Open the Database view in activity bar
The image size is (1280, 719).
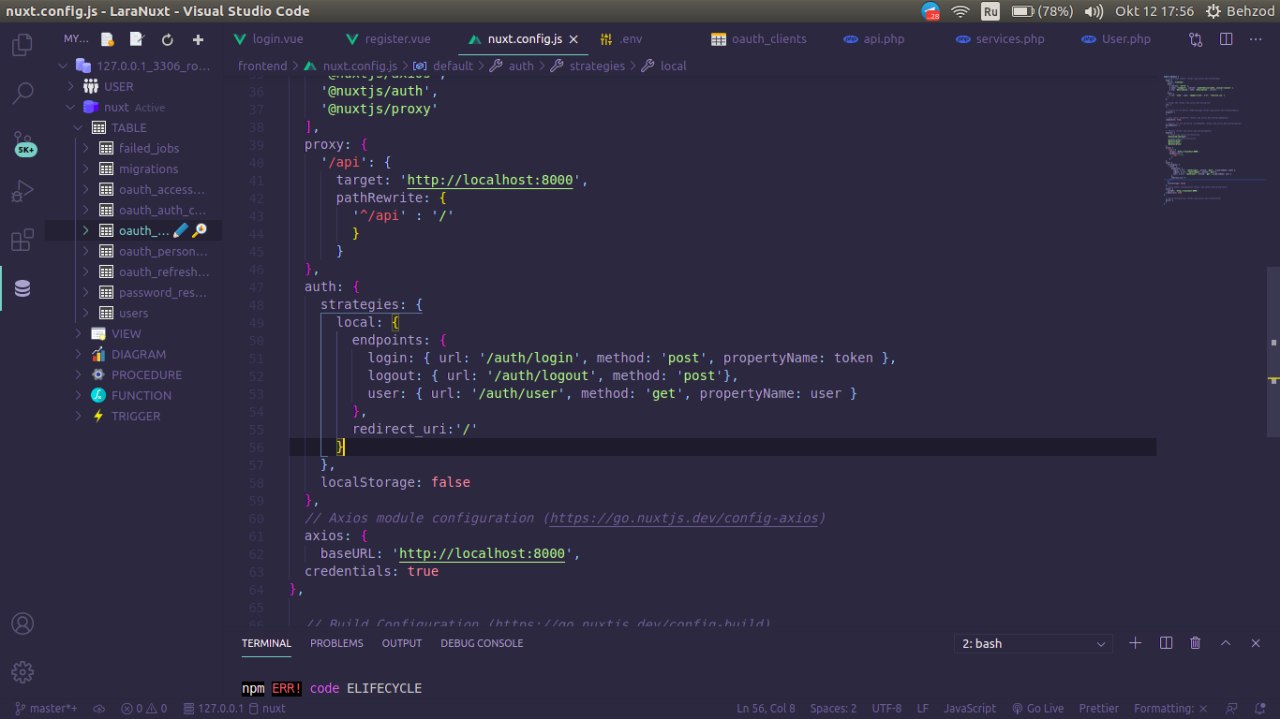[x=22, y=289]
